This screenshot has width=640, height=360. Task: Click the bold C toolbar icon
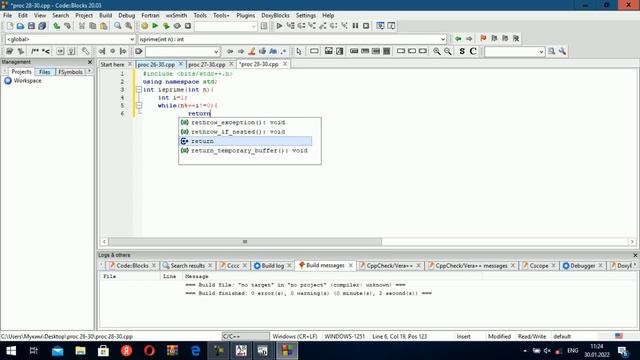(x=473, y=51)
